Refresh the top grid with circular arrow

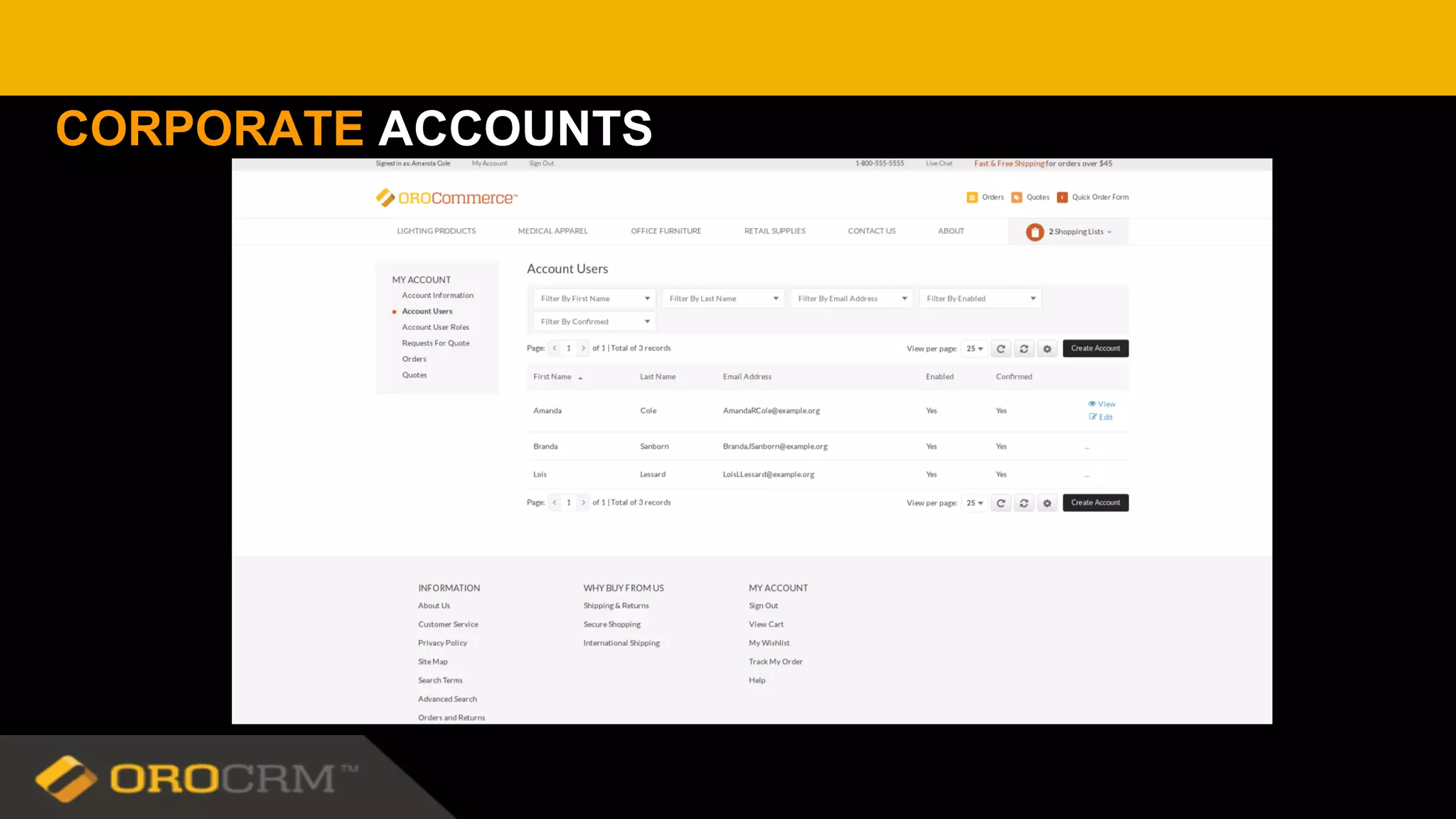tap(1001, 348)
